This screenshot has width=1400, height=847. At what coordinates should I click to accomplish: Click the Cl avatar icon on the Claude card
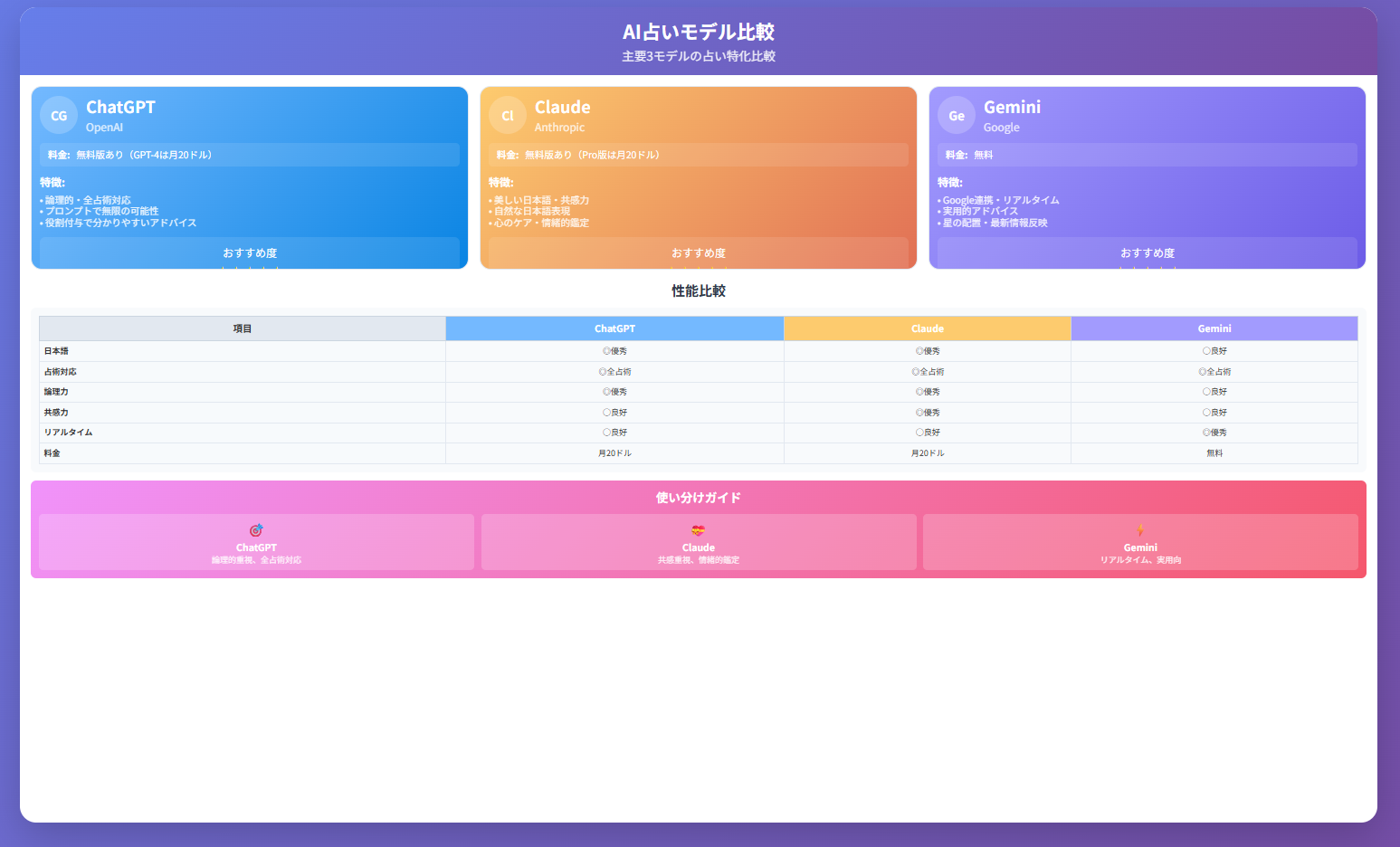click(508, 115)
